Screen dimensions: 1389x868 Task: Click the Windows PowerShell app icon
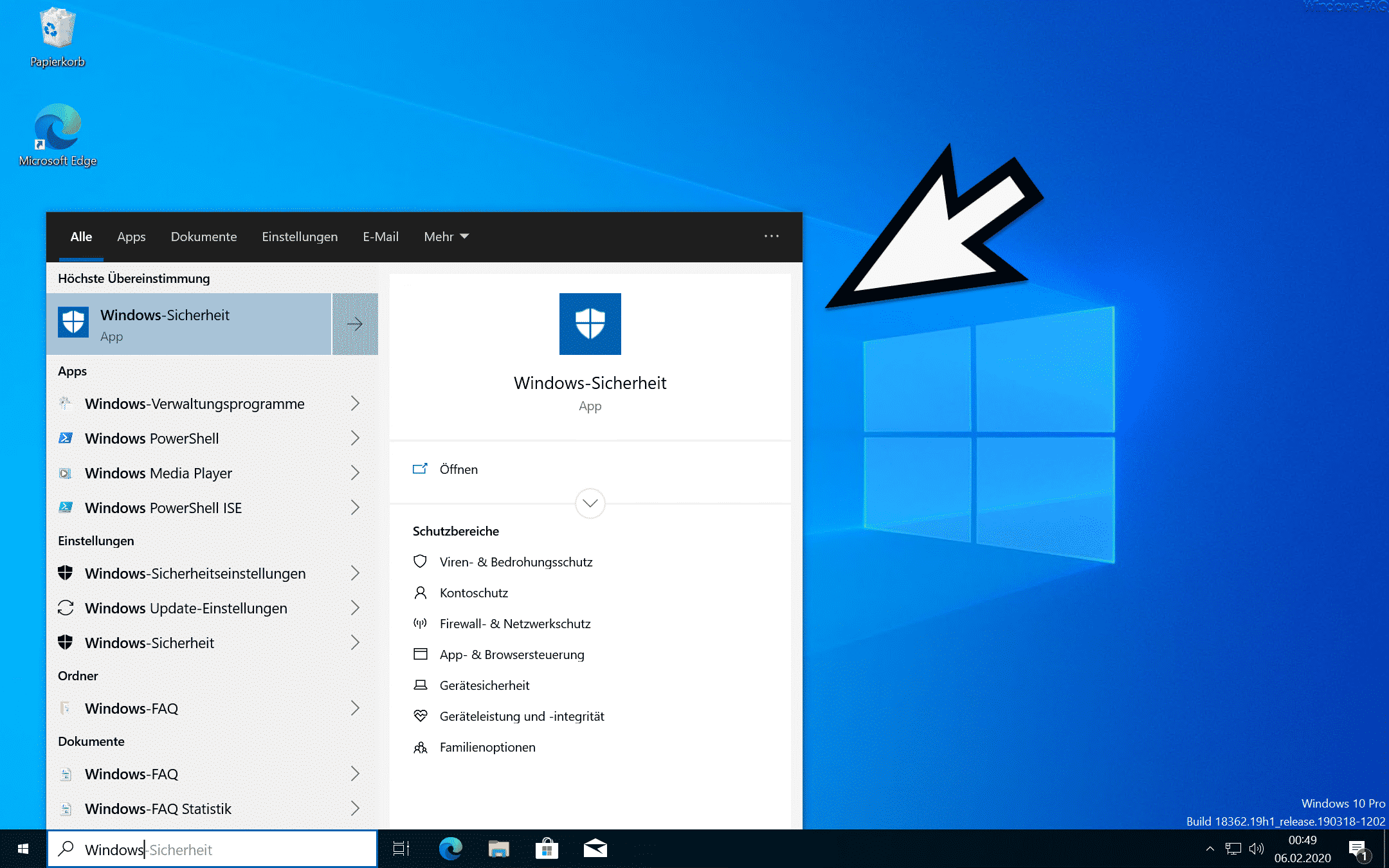[x=66, y=438]
